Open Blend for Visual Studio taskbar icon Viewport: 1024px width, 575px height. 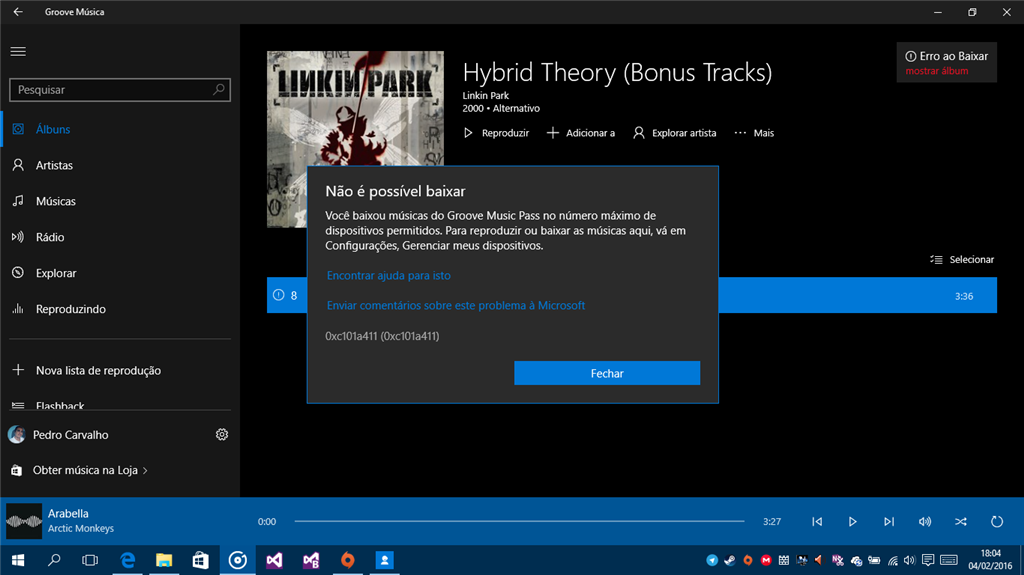[311, 560]
